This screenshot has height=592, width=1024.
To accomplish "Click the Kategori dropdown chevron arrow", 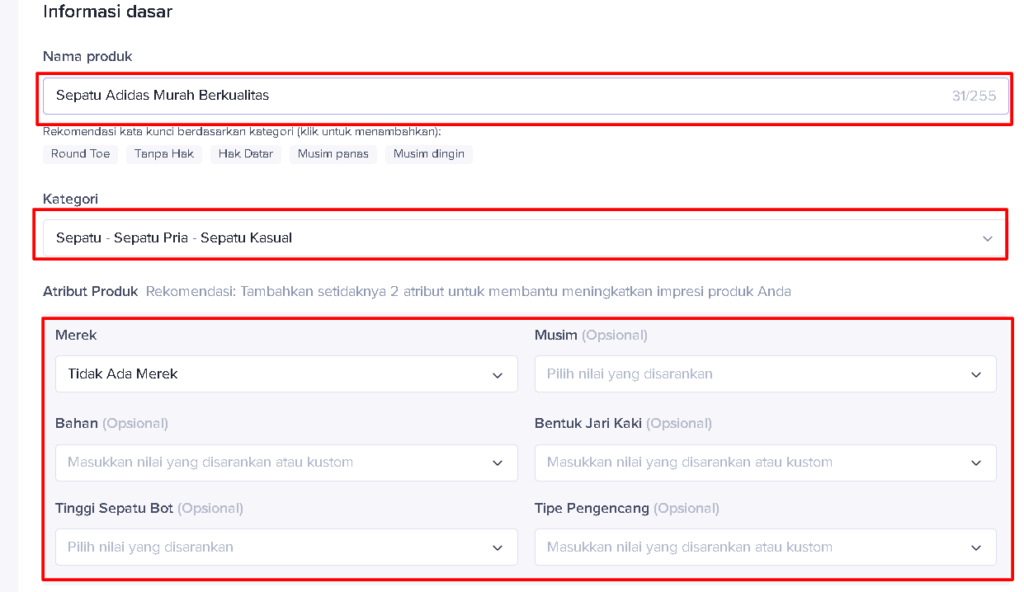I will tap(987, 239).
